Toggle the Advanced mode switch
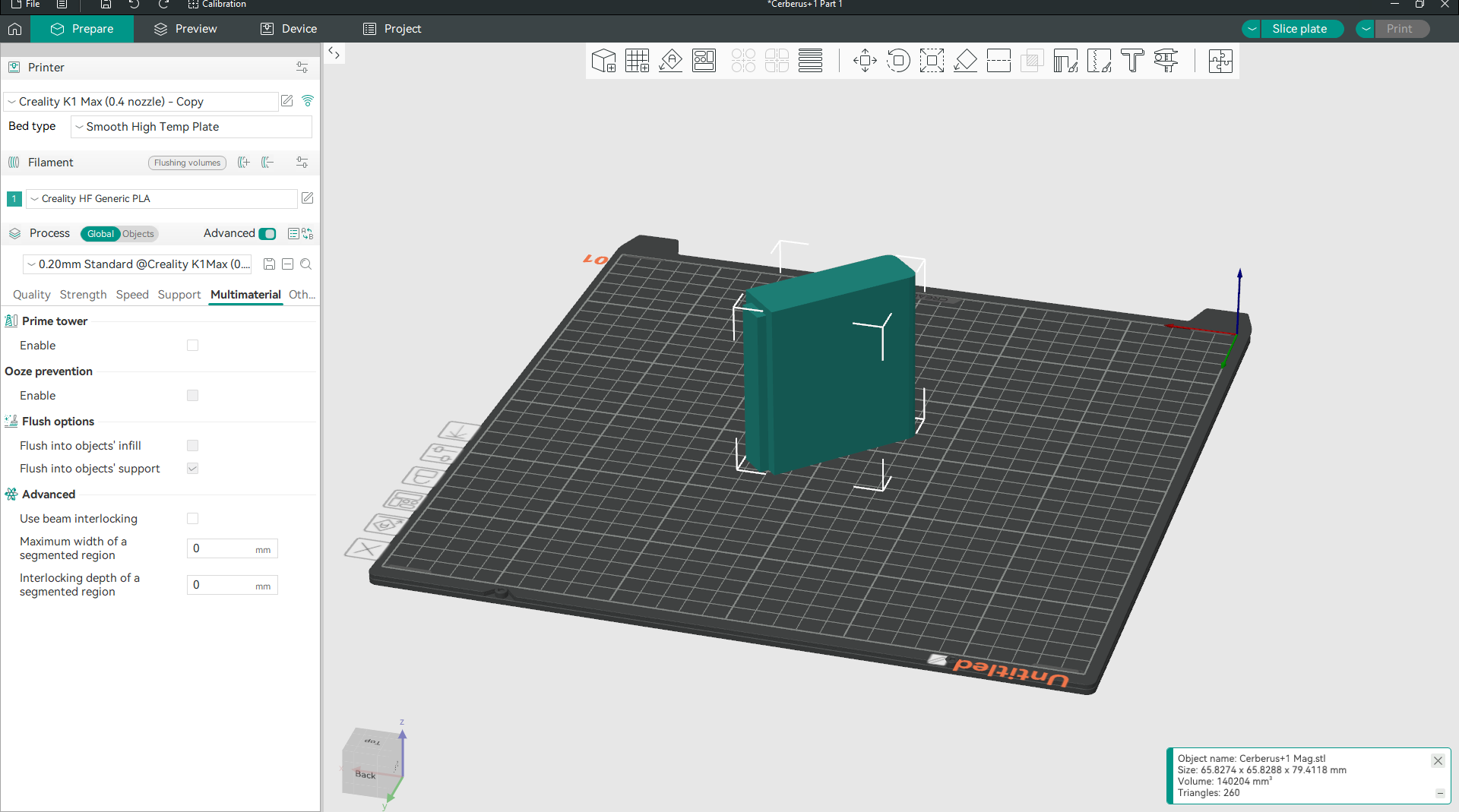 point(267,234)
